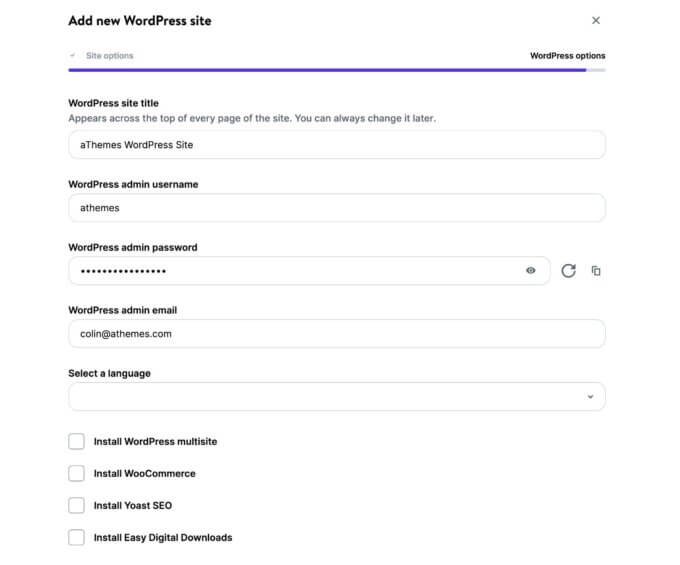Focus the WordPress admin username field

click(x=336, y=208)
